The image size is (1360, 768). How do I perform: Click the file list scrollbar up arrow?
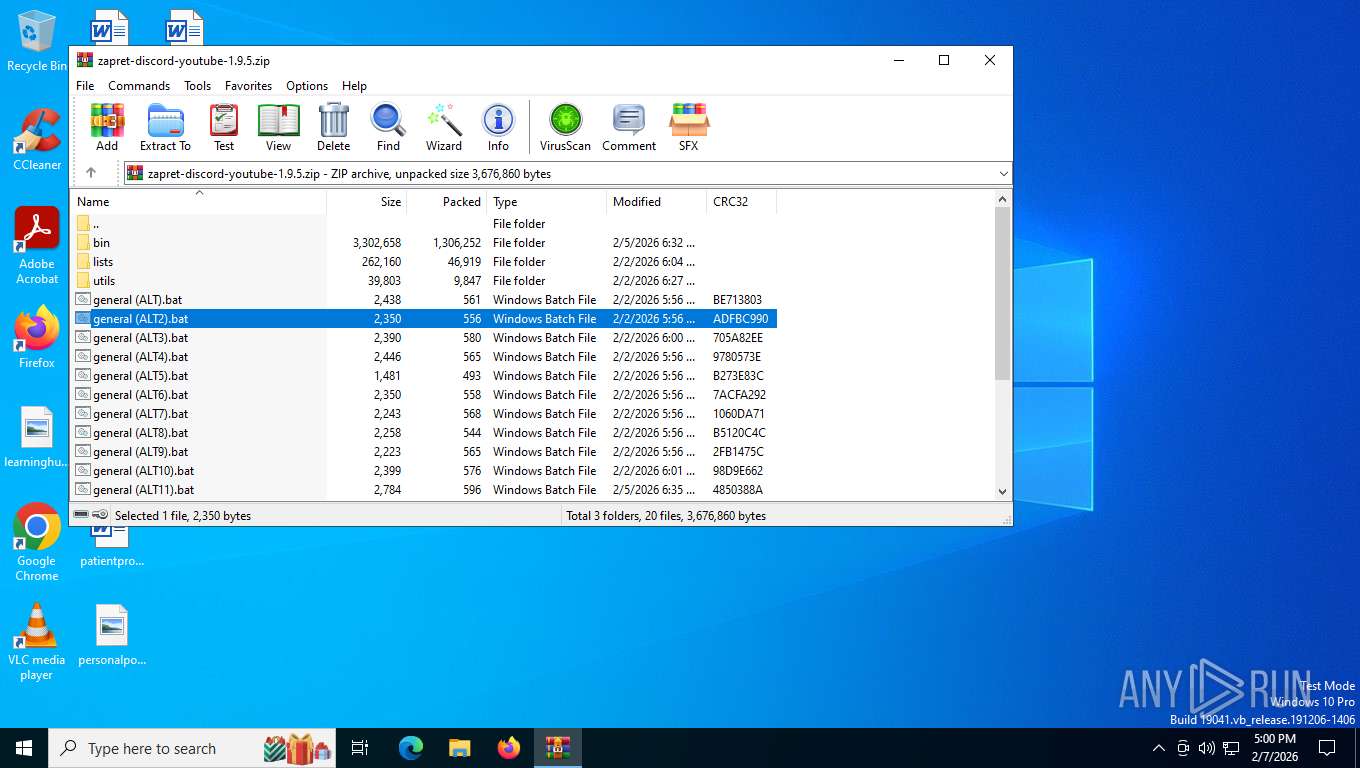click(1003, 200)
